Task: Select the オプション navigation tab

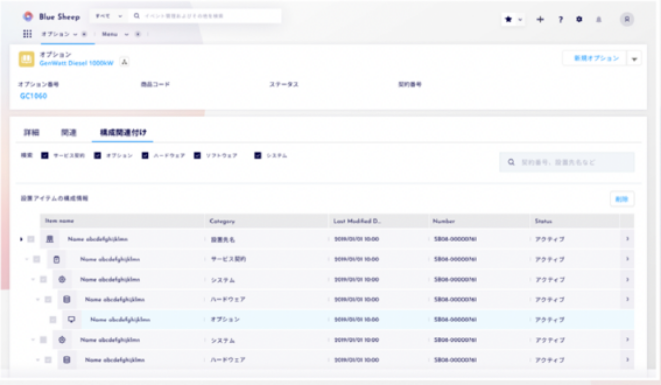Action: tap(56, 34)
